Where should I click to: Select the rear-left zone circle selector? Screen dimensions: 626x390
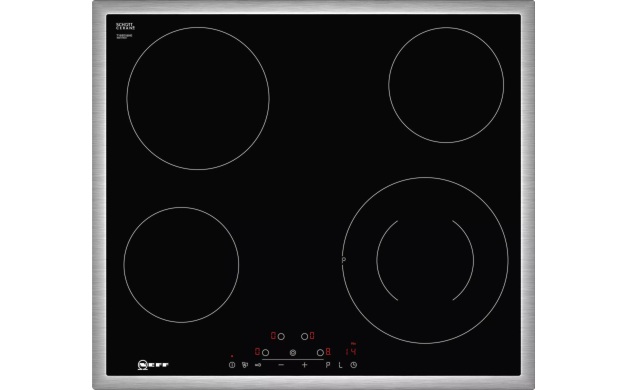point(281,337)
